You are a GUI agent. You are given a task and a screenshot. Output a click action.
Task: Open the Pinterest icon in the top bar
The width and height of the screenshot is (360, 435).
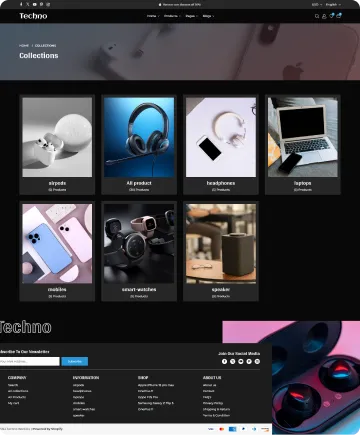pos(41,4)
